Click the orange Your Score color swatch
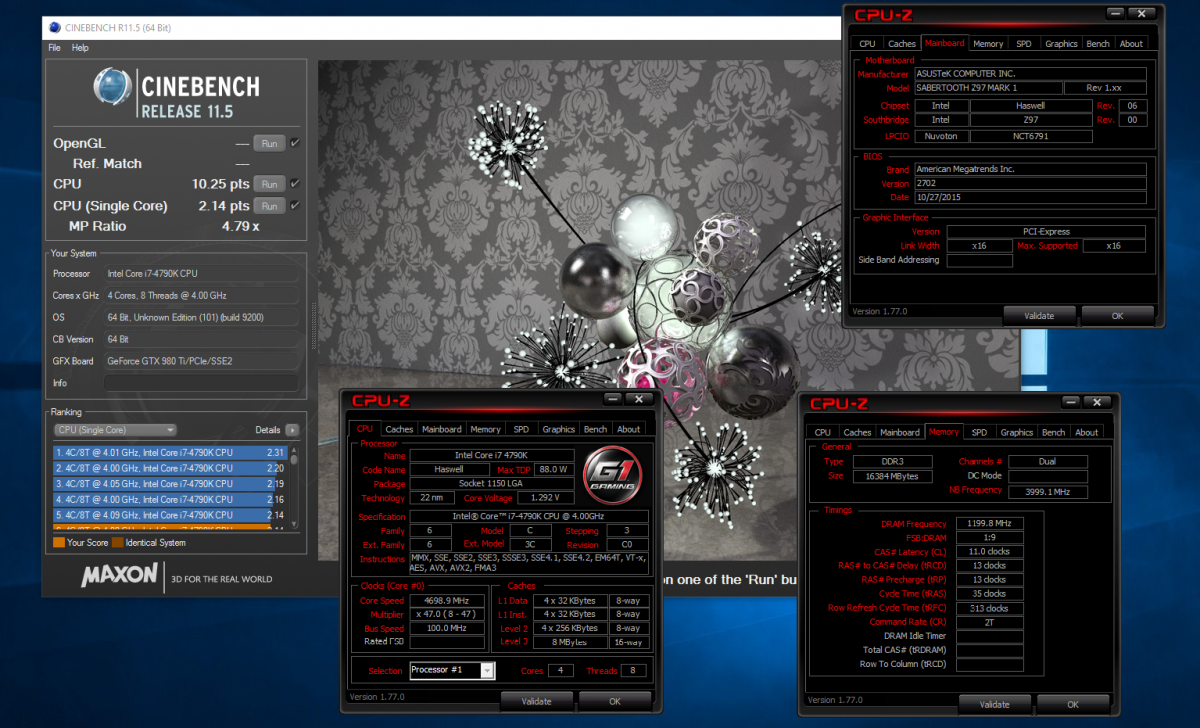The width and height of the screenshot is (1200, 728). [x=58, y=542]
